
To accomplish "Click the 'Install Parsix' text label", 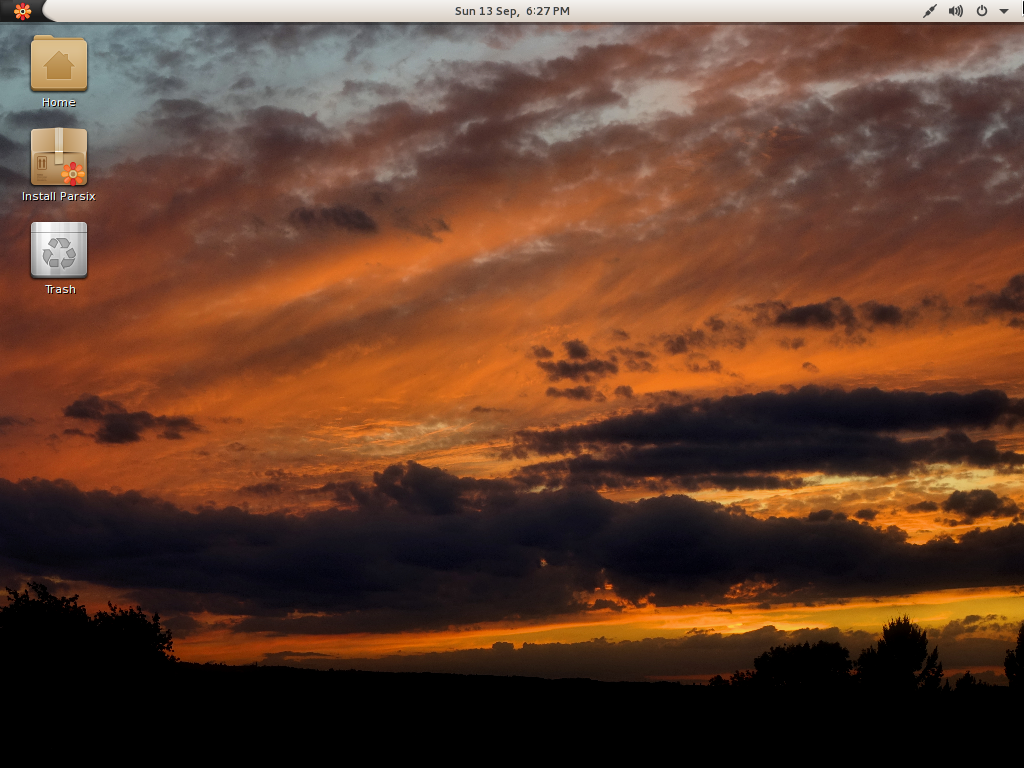I will click(x=59, y=196).
